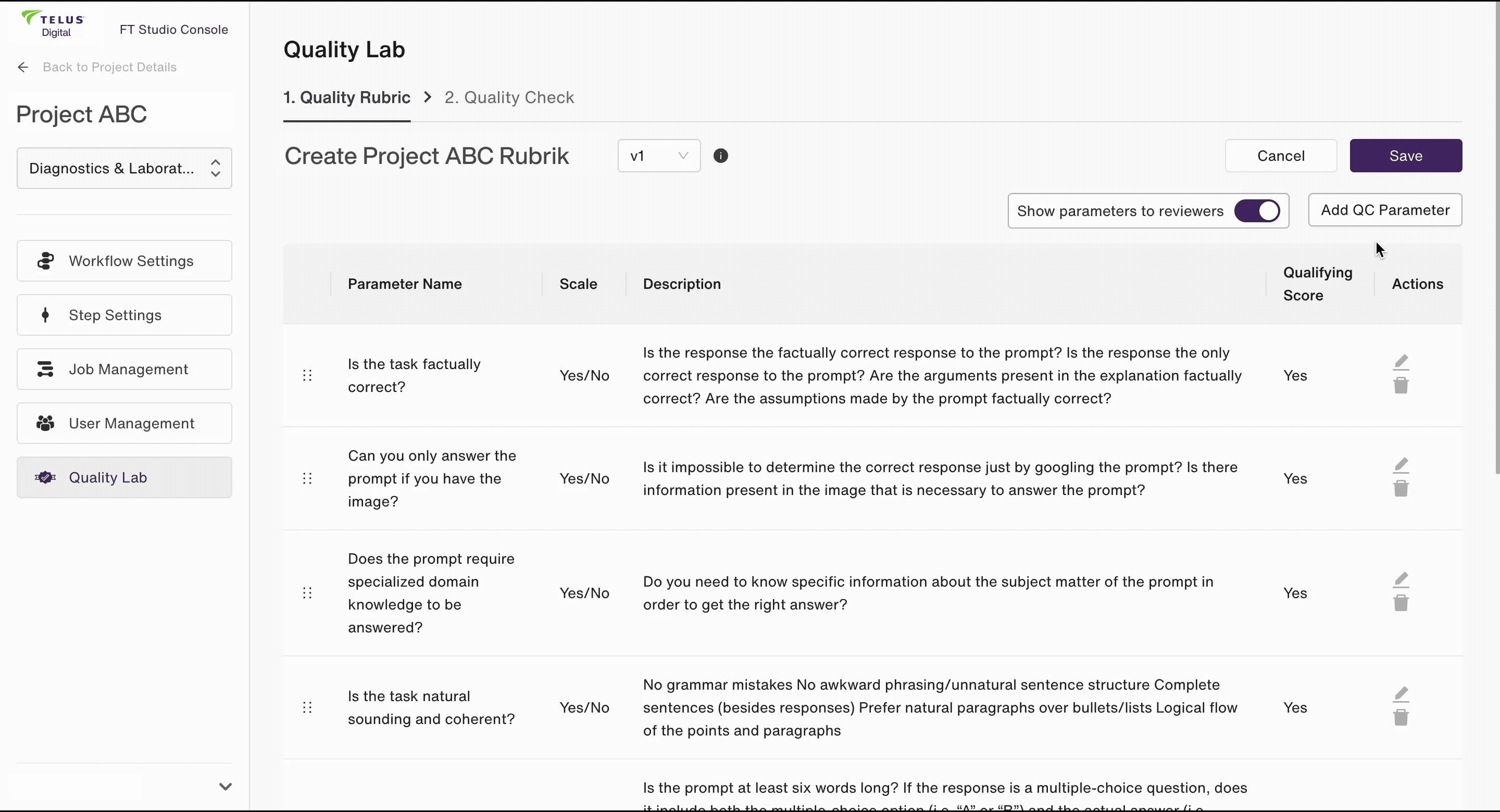Screen dimensions: 1500x812
Task: Edit the 'Is the task factually correct?' parameter
Action: click(x=1401, y=362)
